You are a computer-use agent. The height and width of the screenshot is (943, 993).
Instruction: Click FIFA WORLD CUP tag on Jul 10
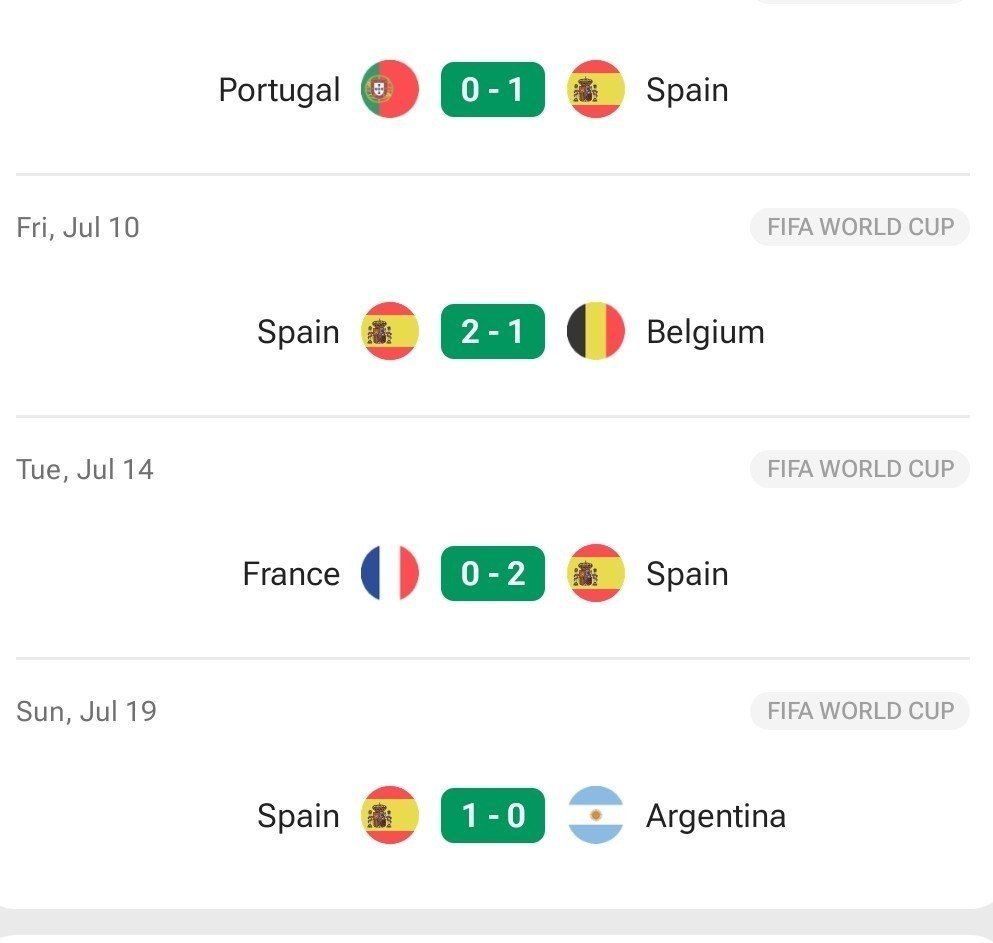point(860,227)
